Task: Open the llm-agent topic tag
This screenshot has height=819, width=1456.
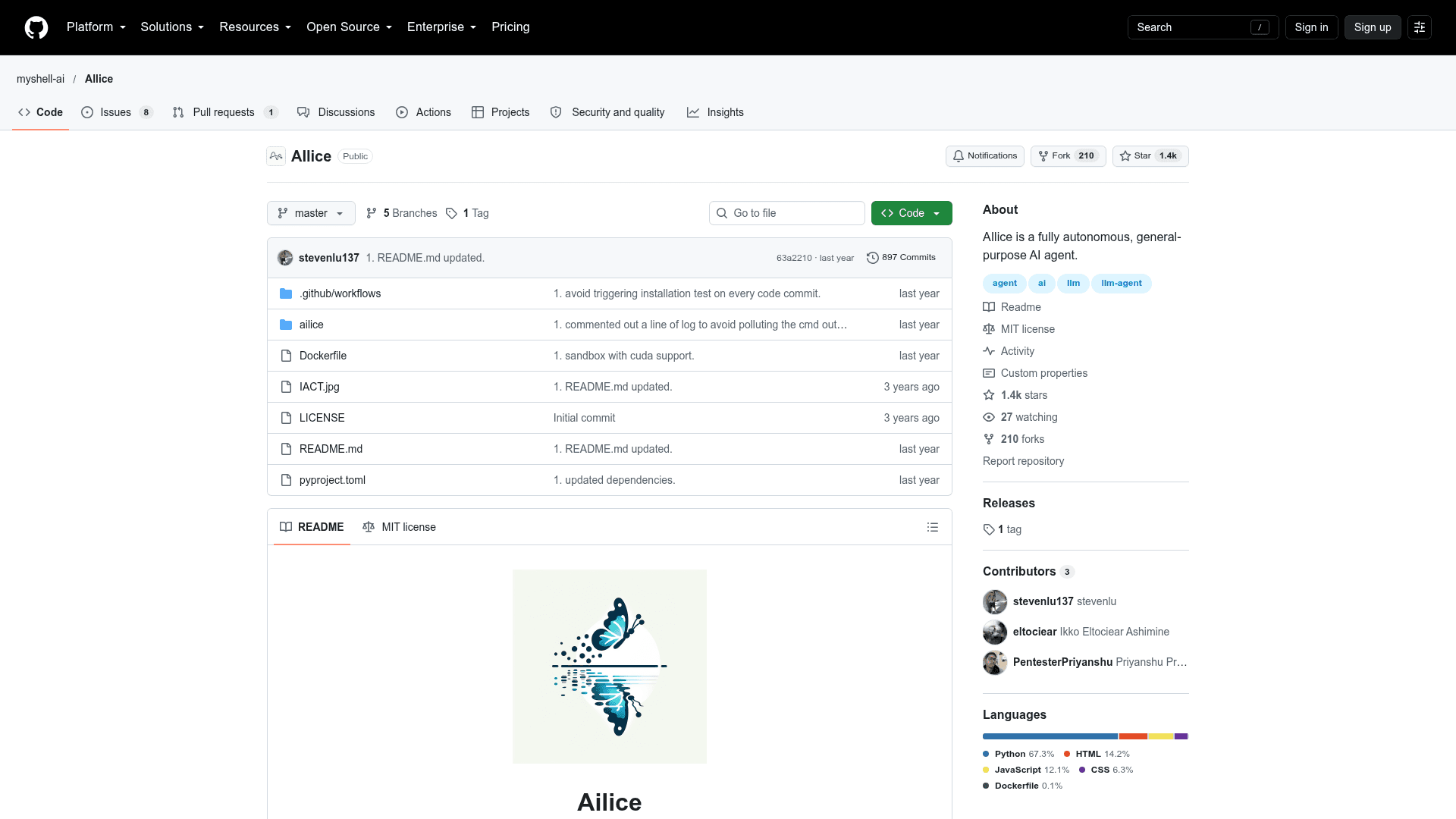Action: point(1122,284)
